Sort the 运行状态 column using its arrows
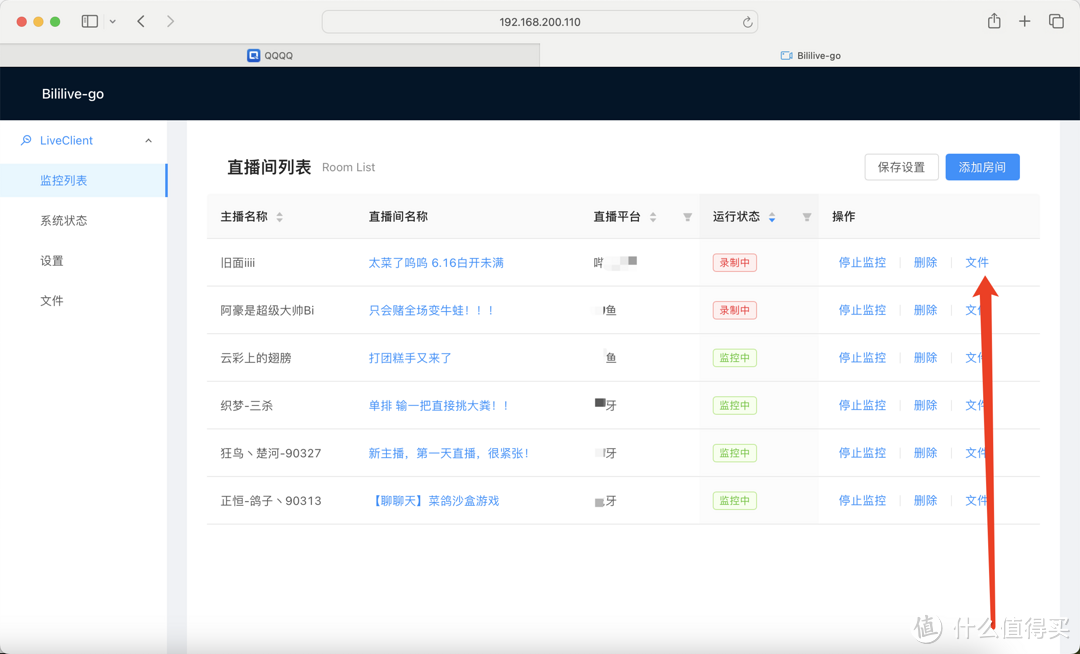 tap(771, 216)
